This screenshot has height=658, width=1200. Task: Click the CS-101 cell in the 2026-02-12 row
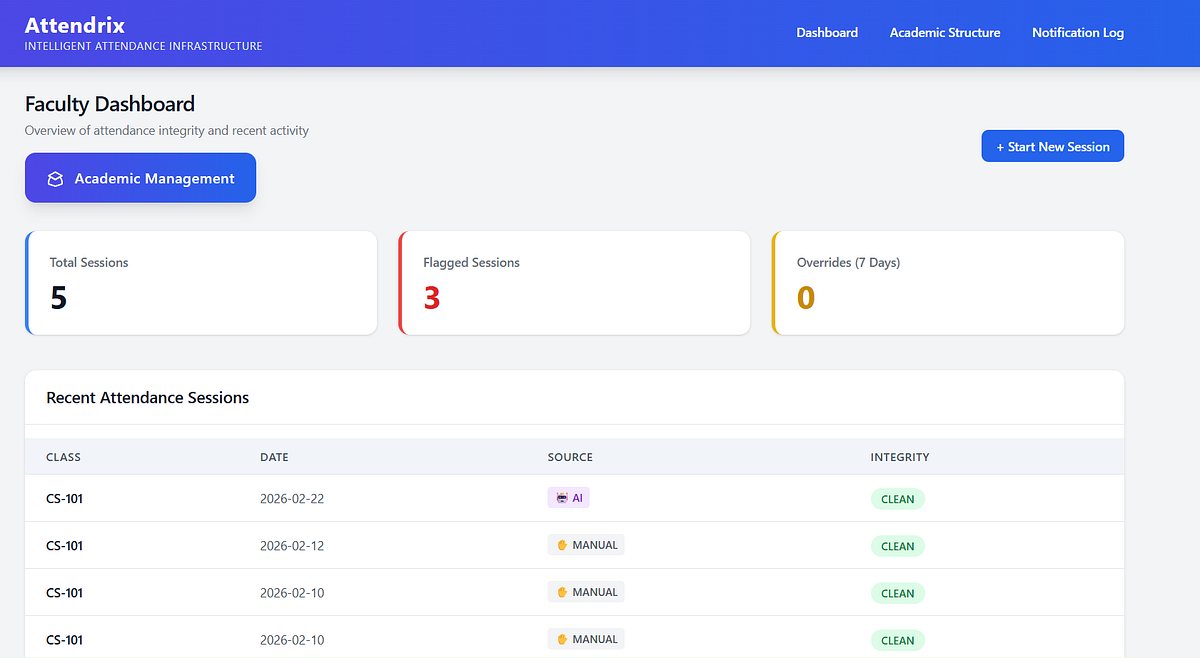coord(64,546)
